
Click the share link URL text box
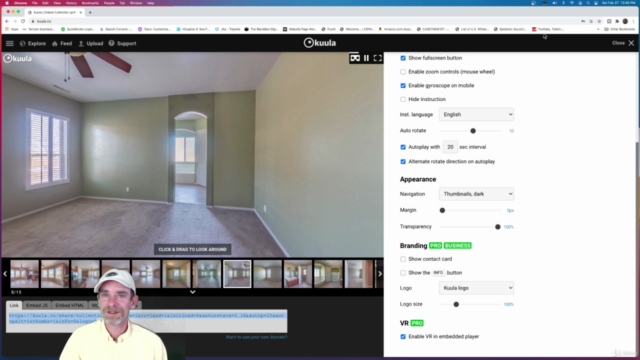147,321
